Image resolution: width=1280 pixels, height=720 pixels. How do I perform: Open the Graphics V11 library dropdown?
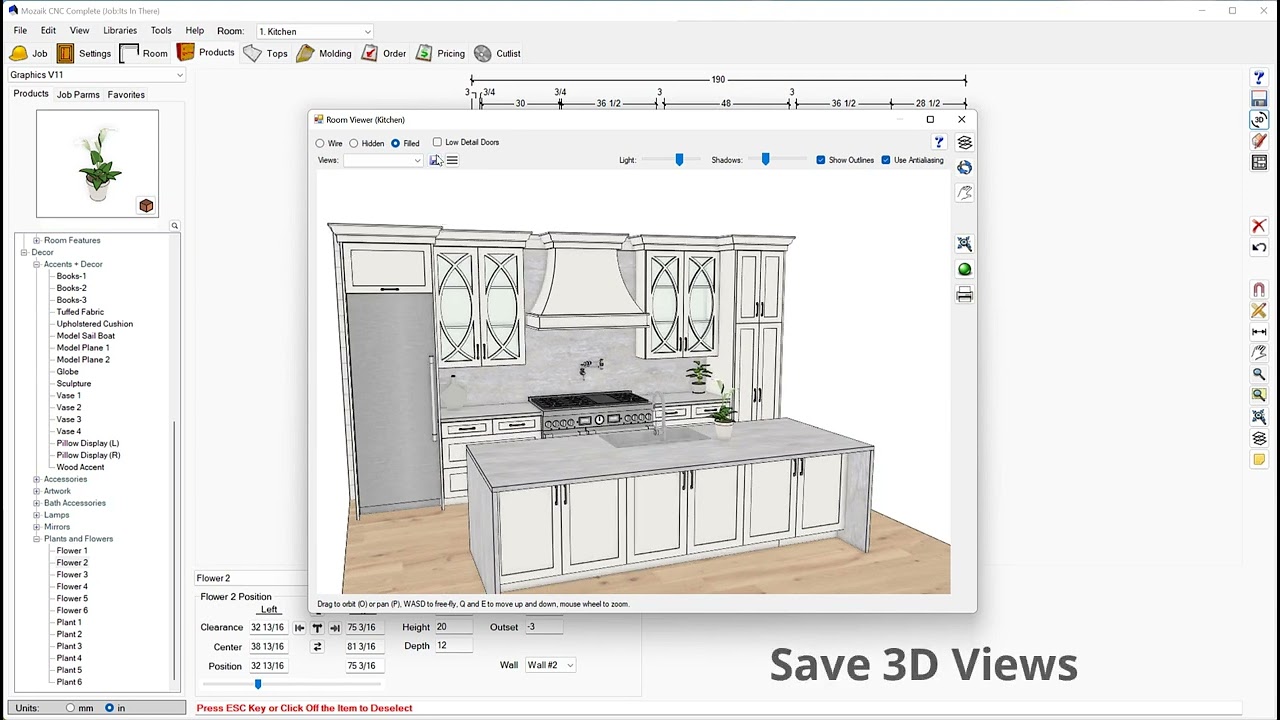click(96, 75)
